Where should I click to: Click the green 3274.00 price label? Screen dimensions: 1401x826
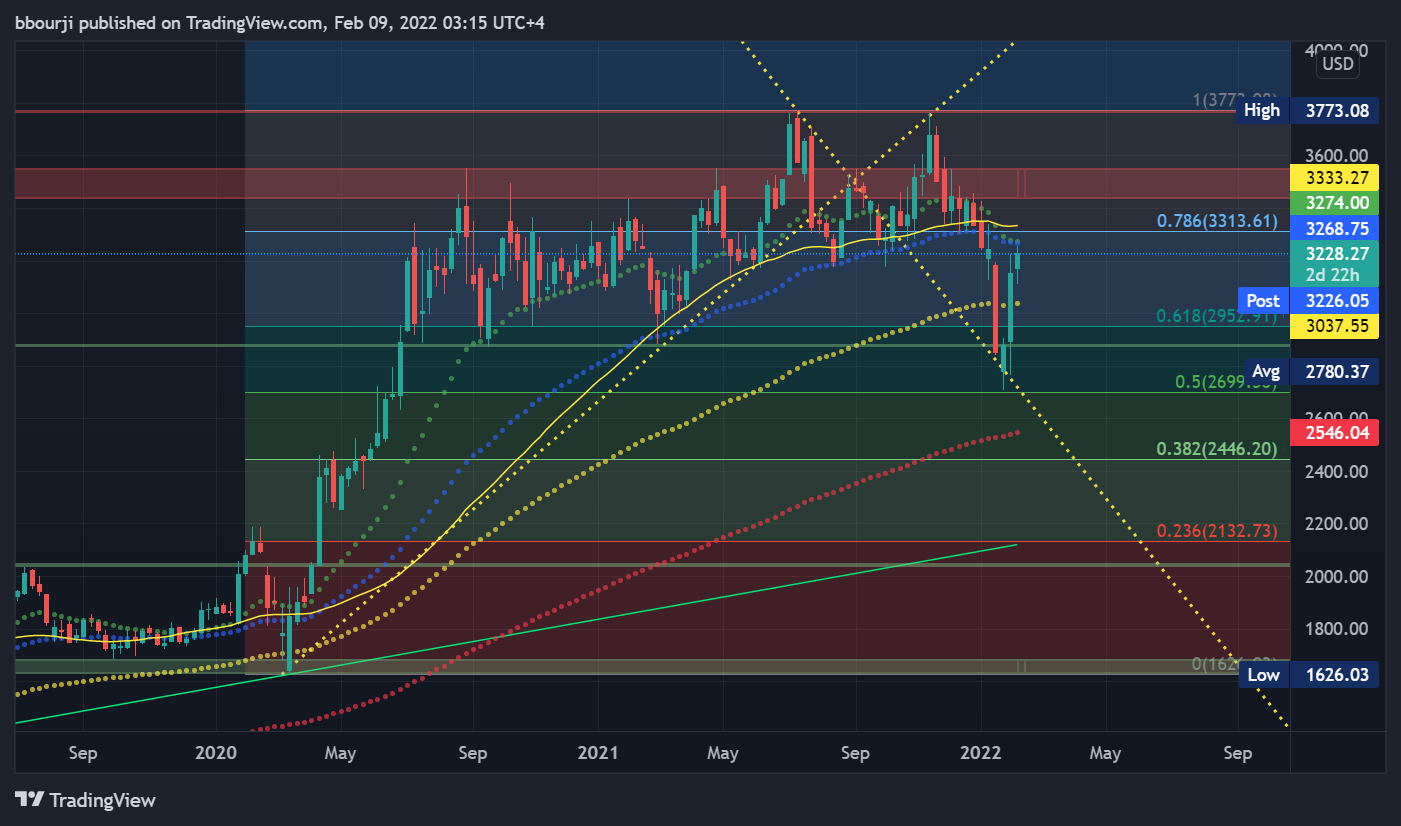(1335, 203)
